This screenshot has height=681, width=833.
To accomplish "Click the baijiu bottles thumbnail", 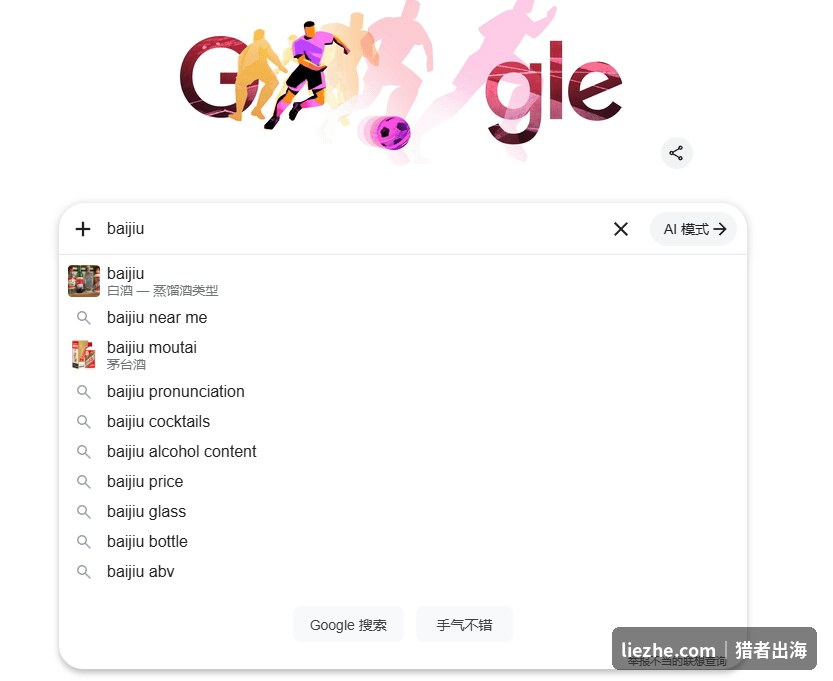I will click(x=84, y=281).
